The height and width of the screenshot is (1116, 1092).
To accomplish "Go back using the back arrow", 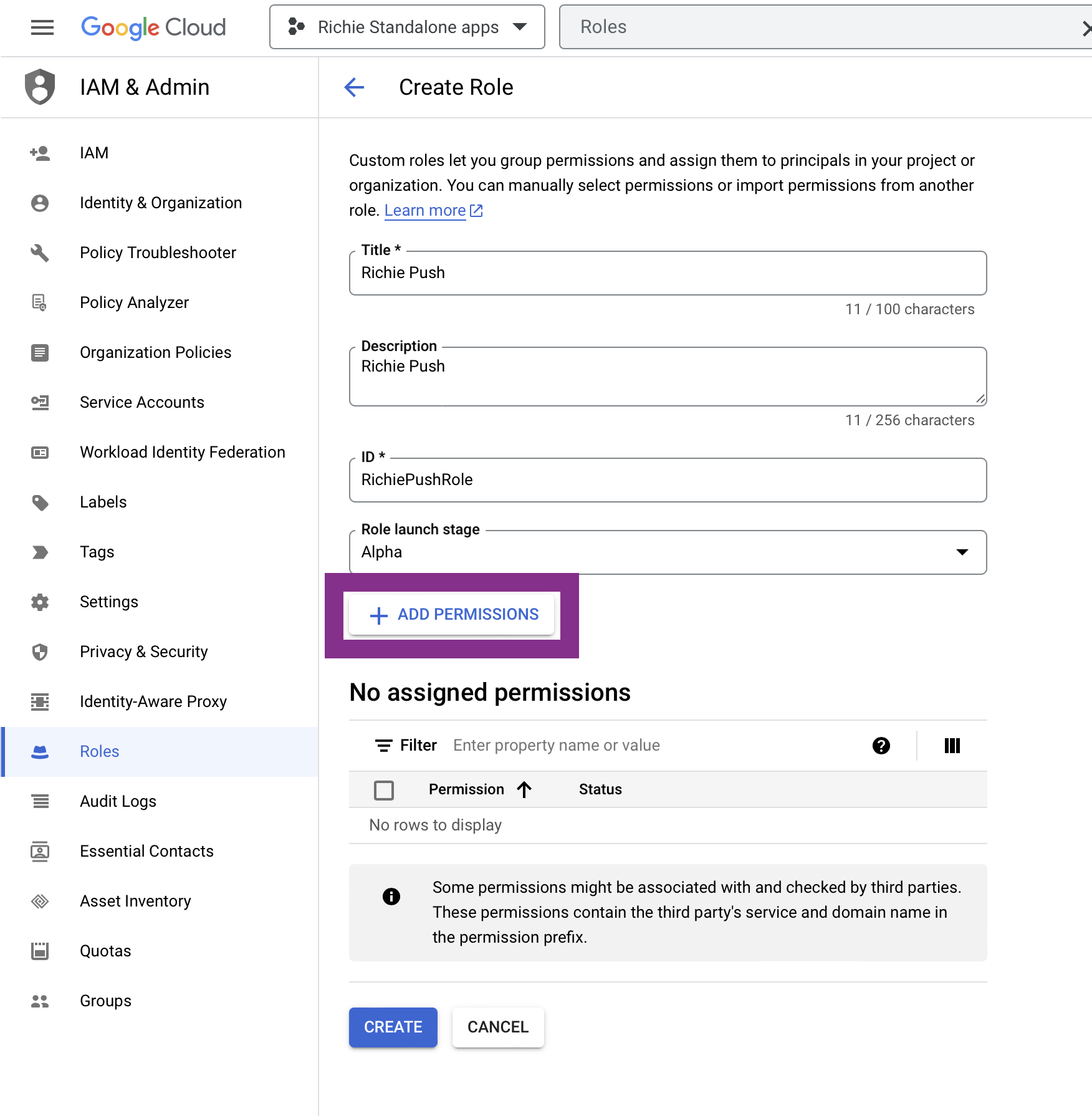I will tap(353, 87).
